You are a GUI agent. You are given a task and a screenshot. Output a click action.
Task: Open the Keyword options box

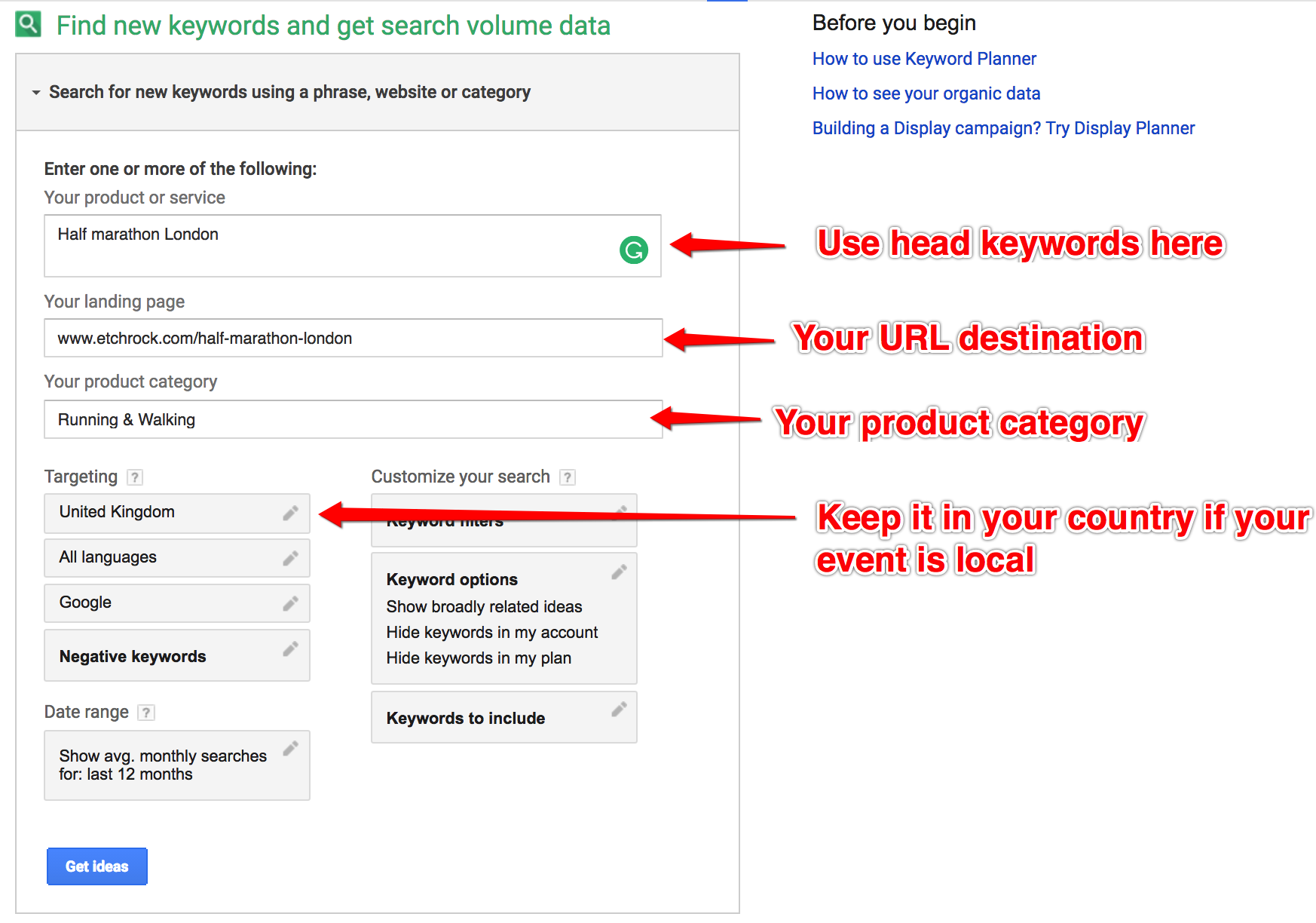504,618
